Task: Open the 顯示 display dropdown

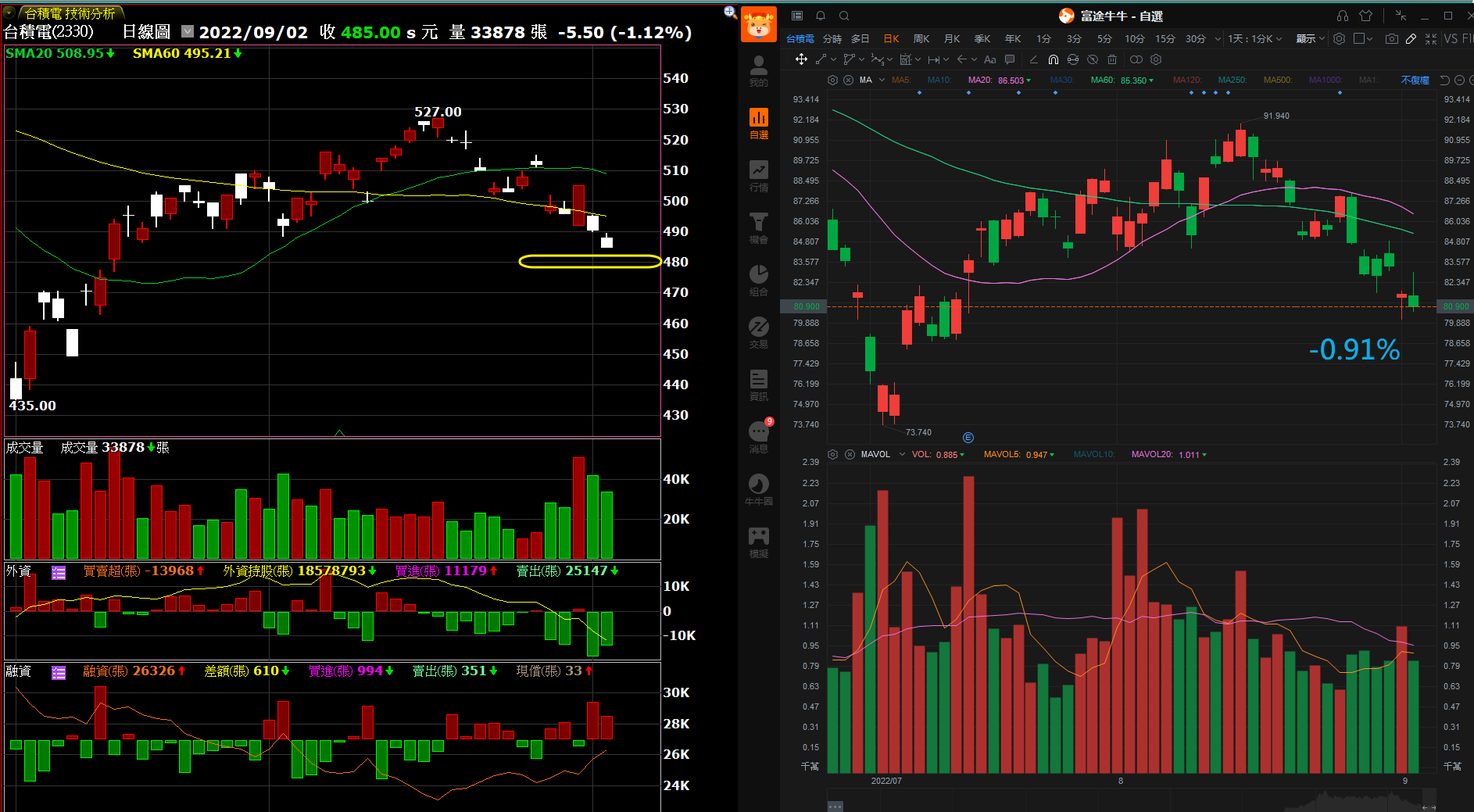Action: pyautogui.click(x=1311, y=38)
